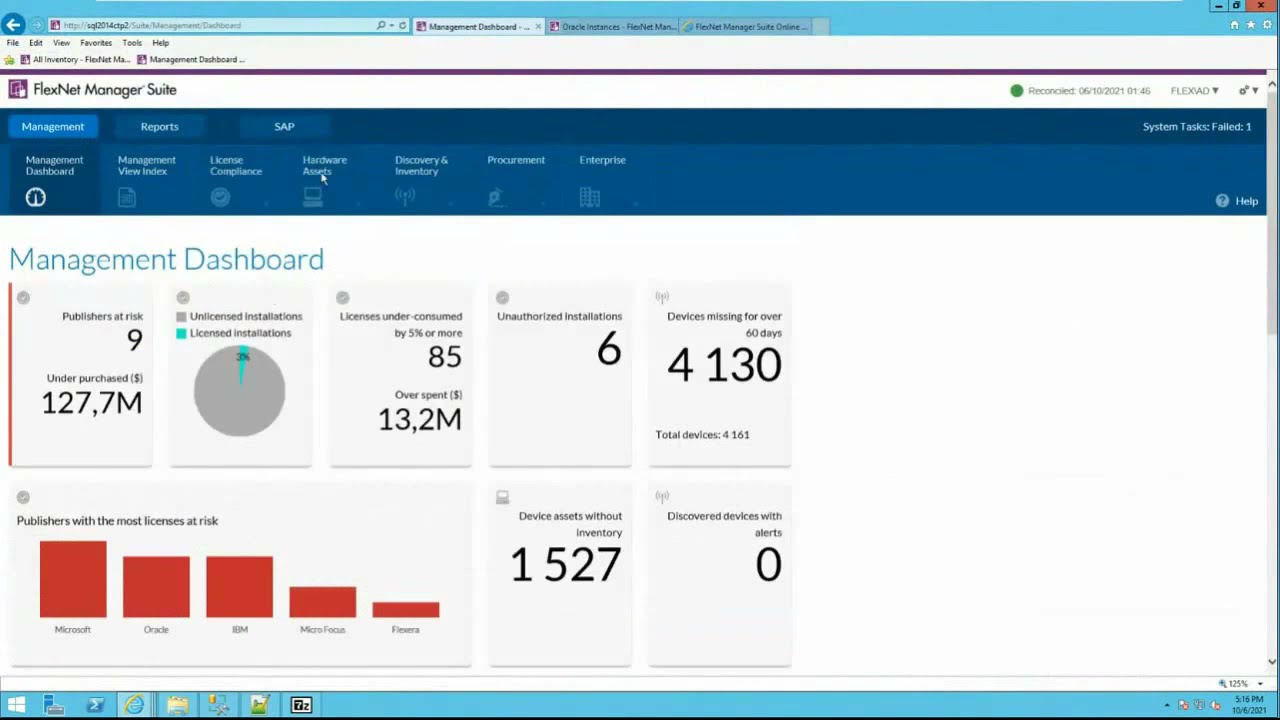Click the Unauthorized installations count 6
Screen dimensions: 1280x720
click(x=609, y=350)
